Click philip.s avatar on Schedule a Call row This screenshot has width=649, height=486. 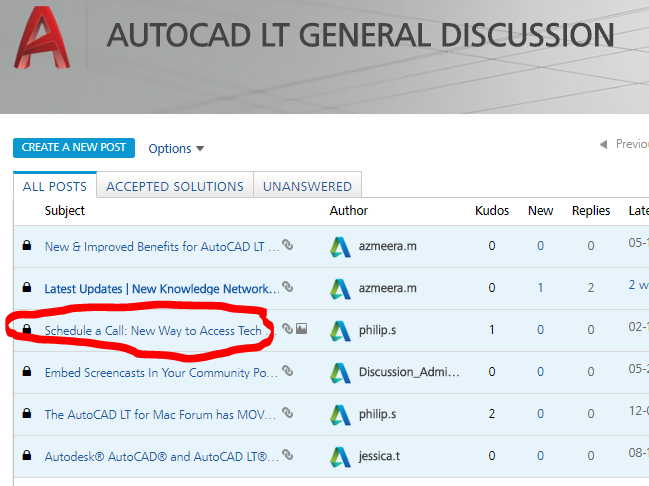[x=340, y=331]
